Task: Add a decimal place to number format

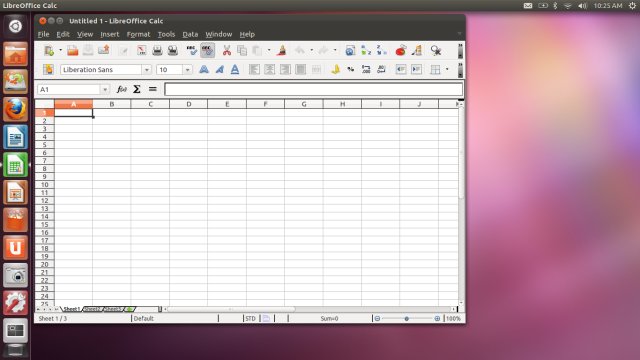Action: 366,69
